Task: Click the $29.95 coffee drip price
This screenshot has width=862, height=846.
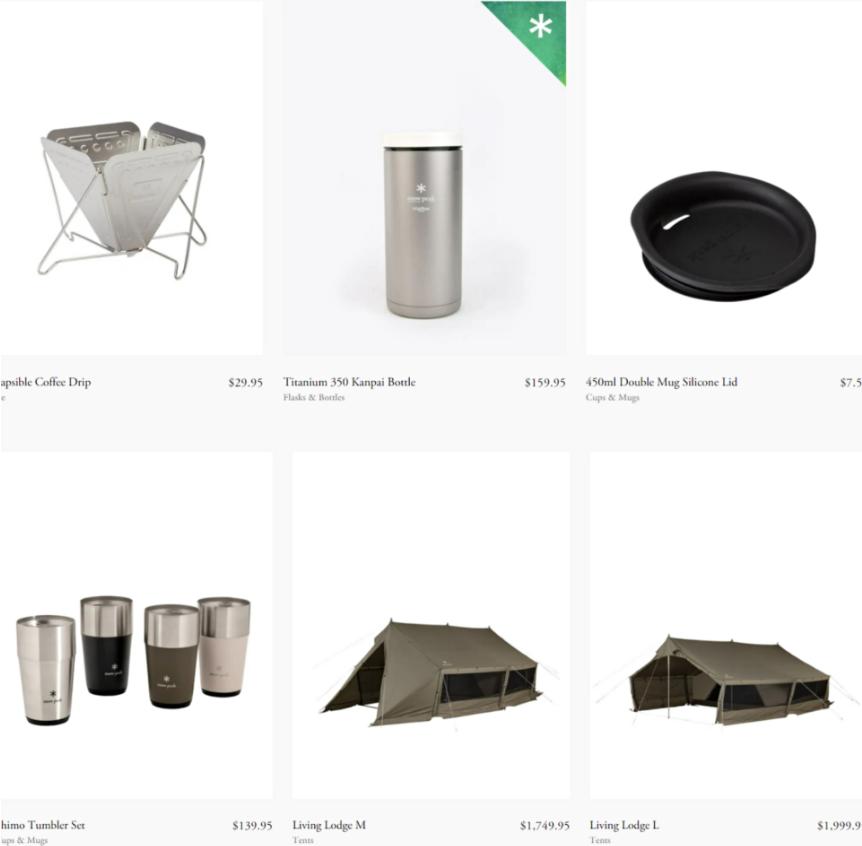Action: point(246,383)
